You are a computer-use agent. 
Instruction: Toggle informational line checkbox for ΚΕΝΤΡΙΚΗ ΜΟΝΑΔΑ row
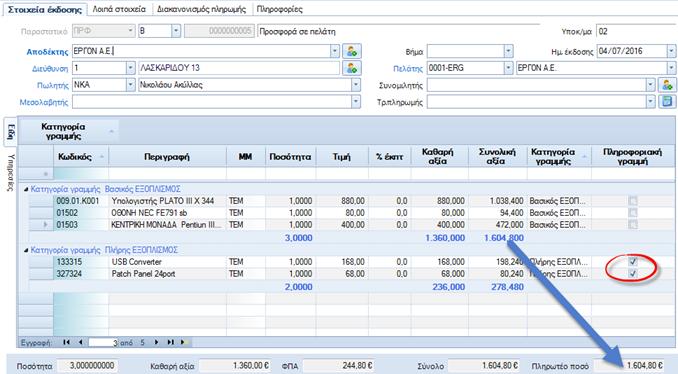[633, 225]
